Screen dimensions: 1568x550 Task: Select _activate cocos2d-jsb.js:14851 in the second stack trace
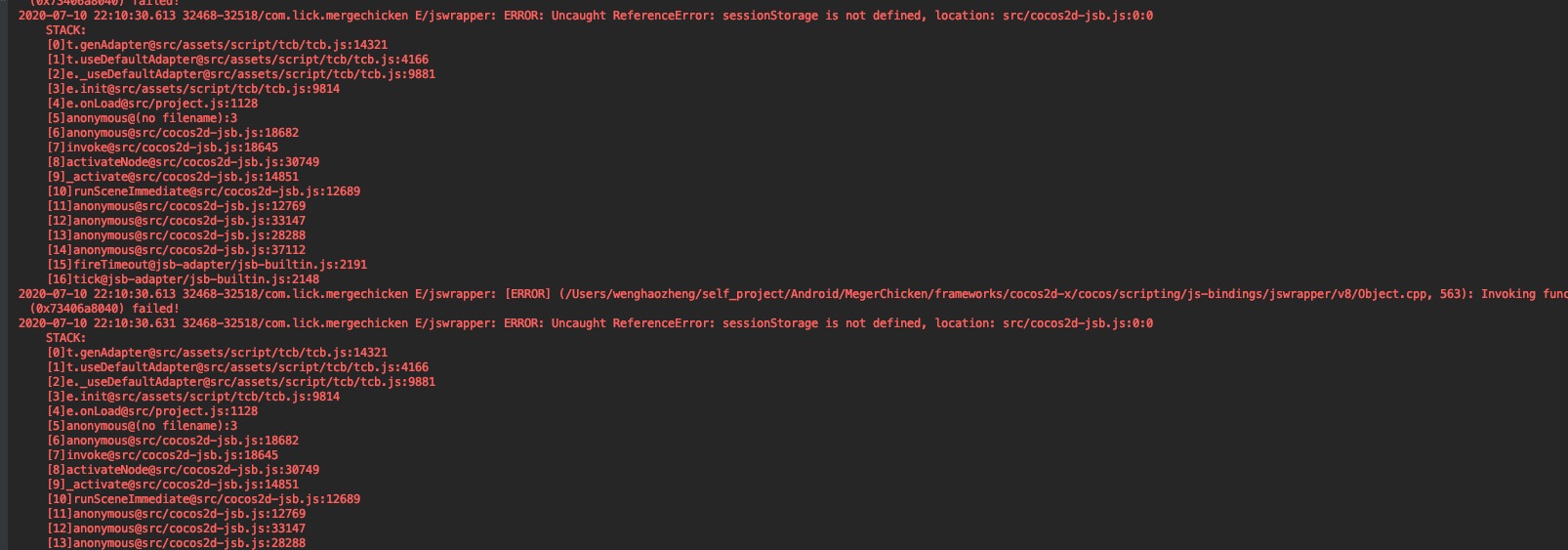point(173,485)
